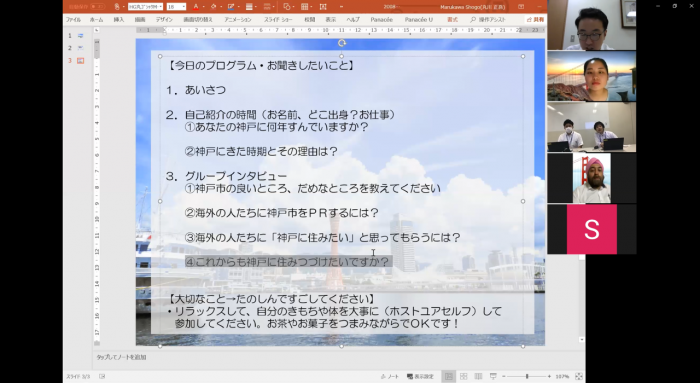This screenshot has height=383, width=700.
Task: Open the ファイル tab
Action: [x=73, y=20]
